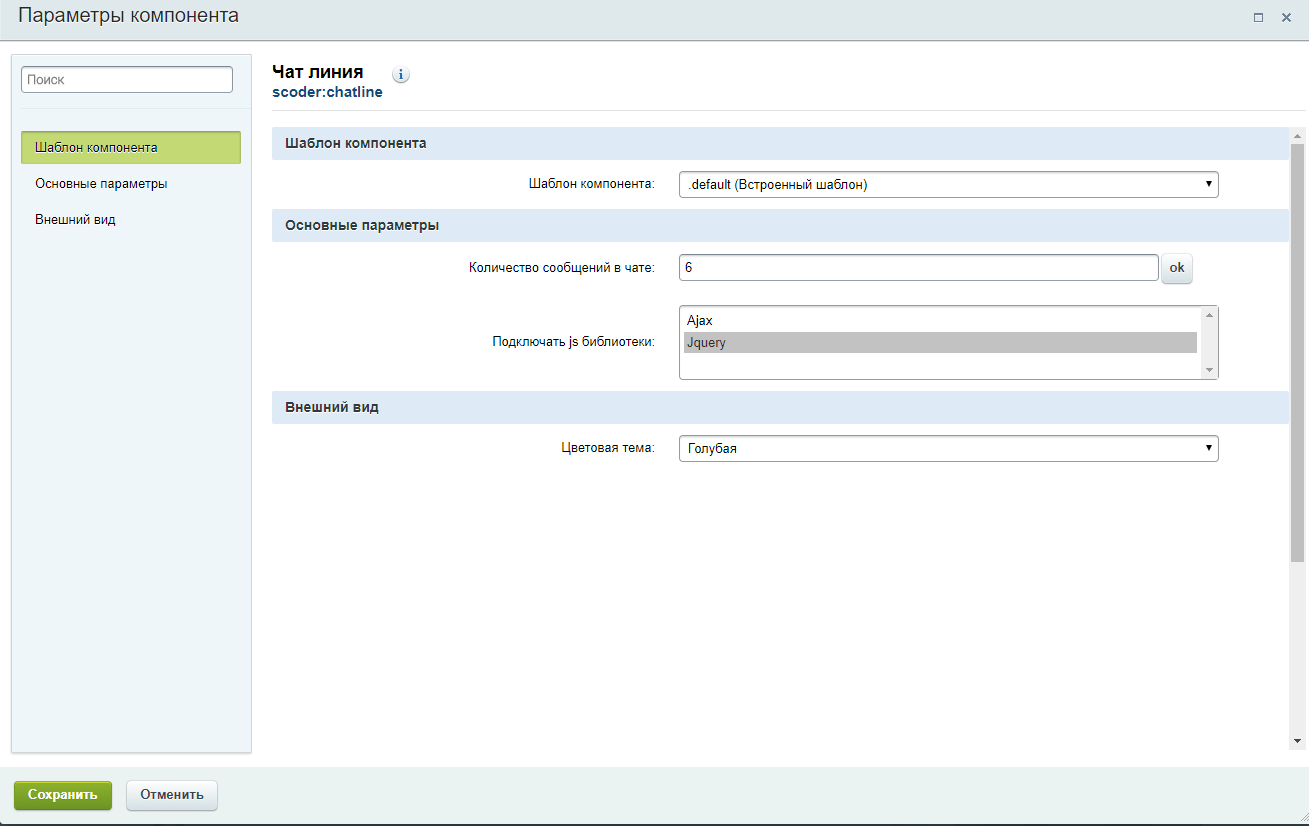1309x826 pixels.
Task: Click the green Сохранить button
Action: (x=63, y=795)
